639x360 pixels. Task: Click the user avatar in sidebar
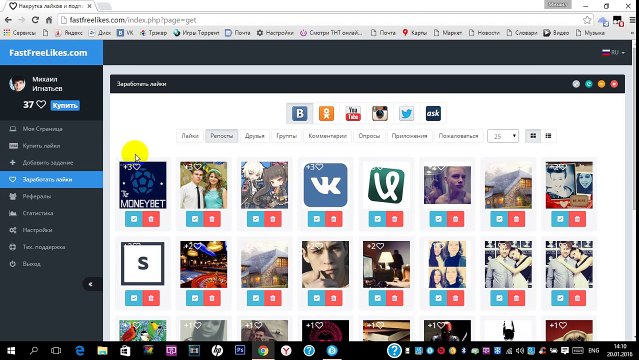17,84
